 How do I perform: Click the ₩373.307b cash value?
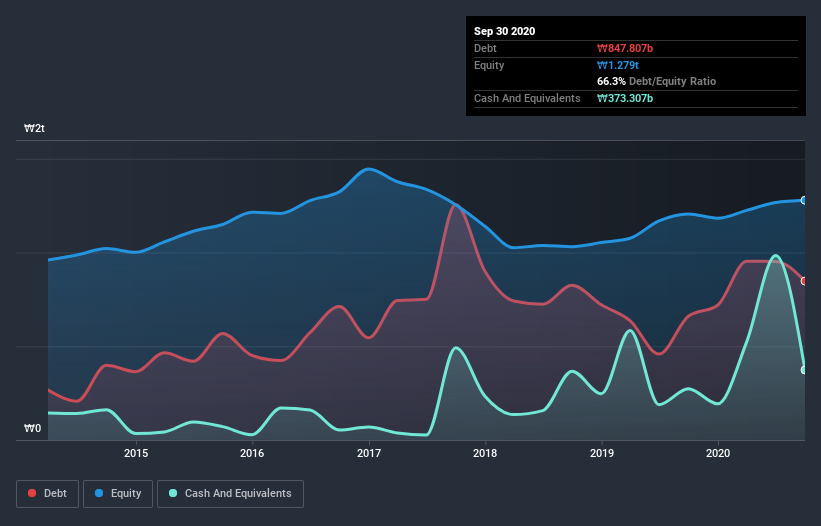[625, 98]
